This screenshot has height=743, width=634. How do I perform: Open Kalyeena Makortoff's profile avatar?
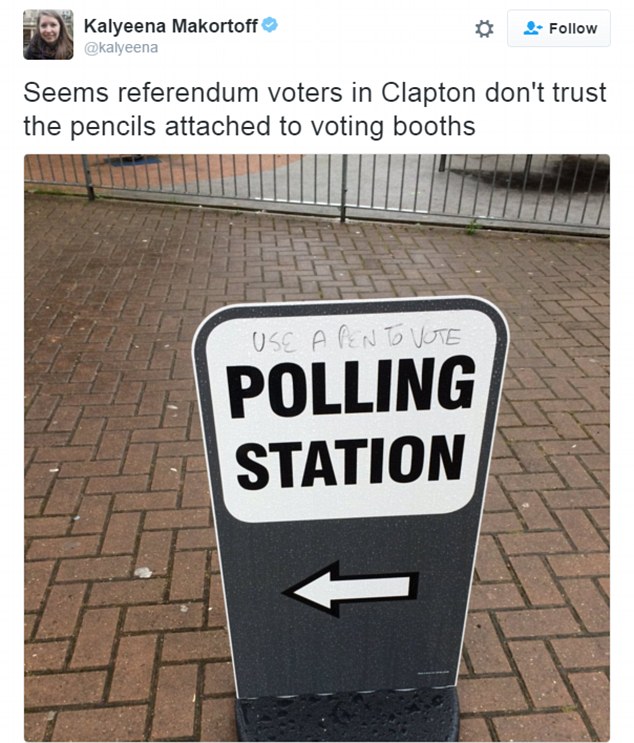46,34
